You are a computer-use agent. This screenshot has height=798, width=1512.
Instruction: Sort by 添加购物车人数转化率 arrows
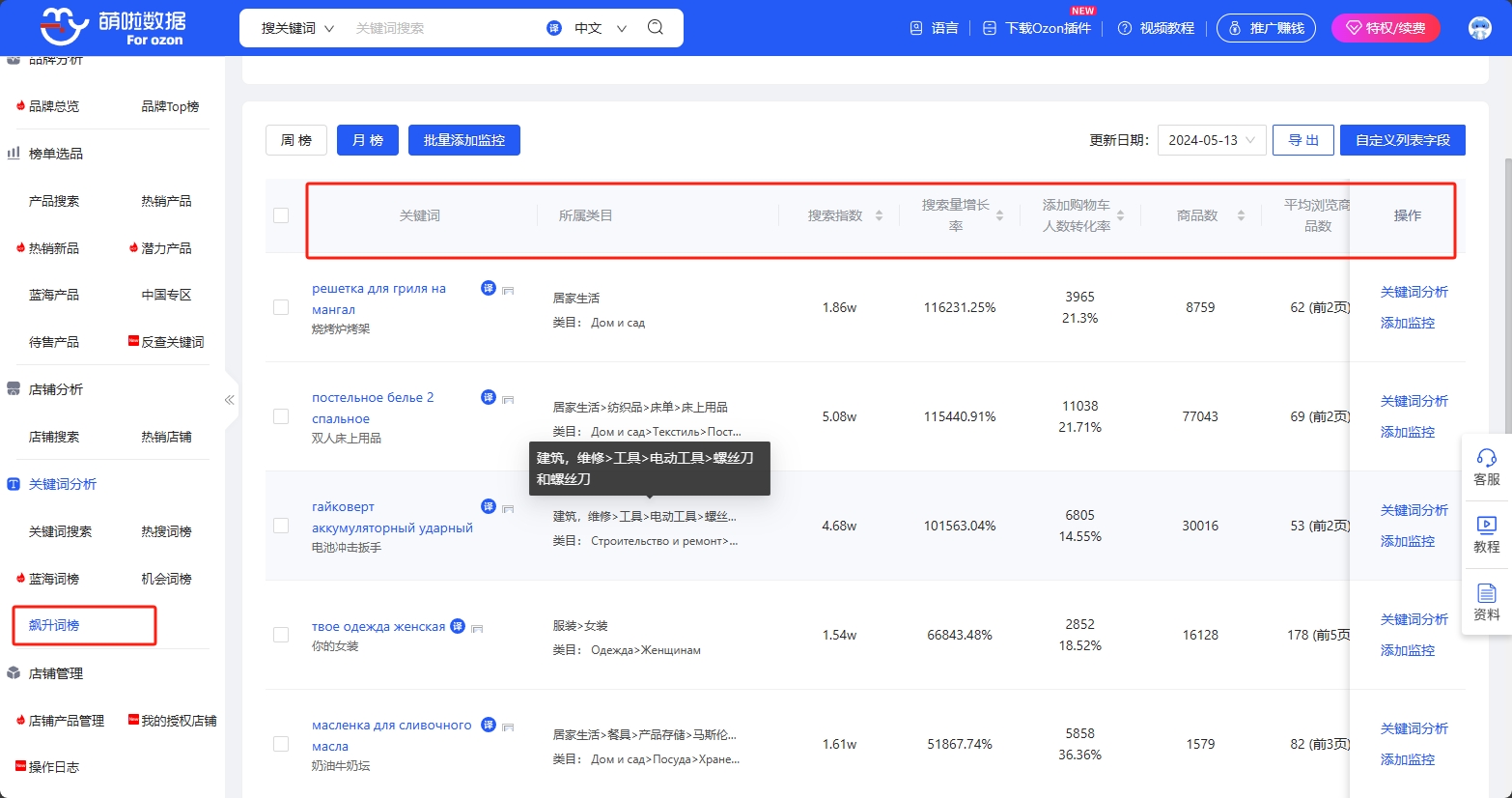1120,215
